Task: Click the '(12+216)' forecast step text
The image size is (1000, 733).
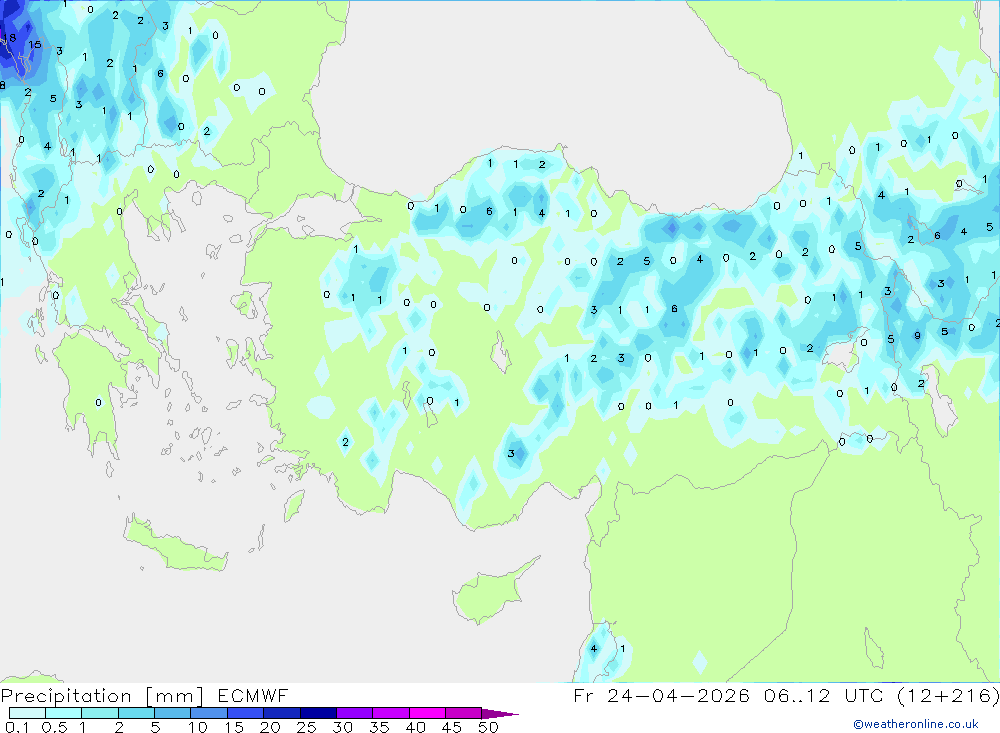Action: [948, 695]
